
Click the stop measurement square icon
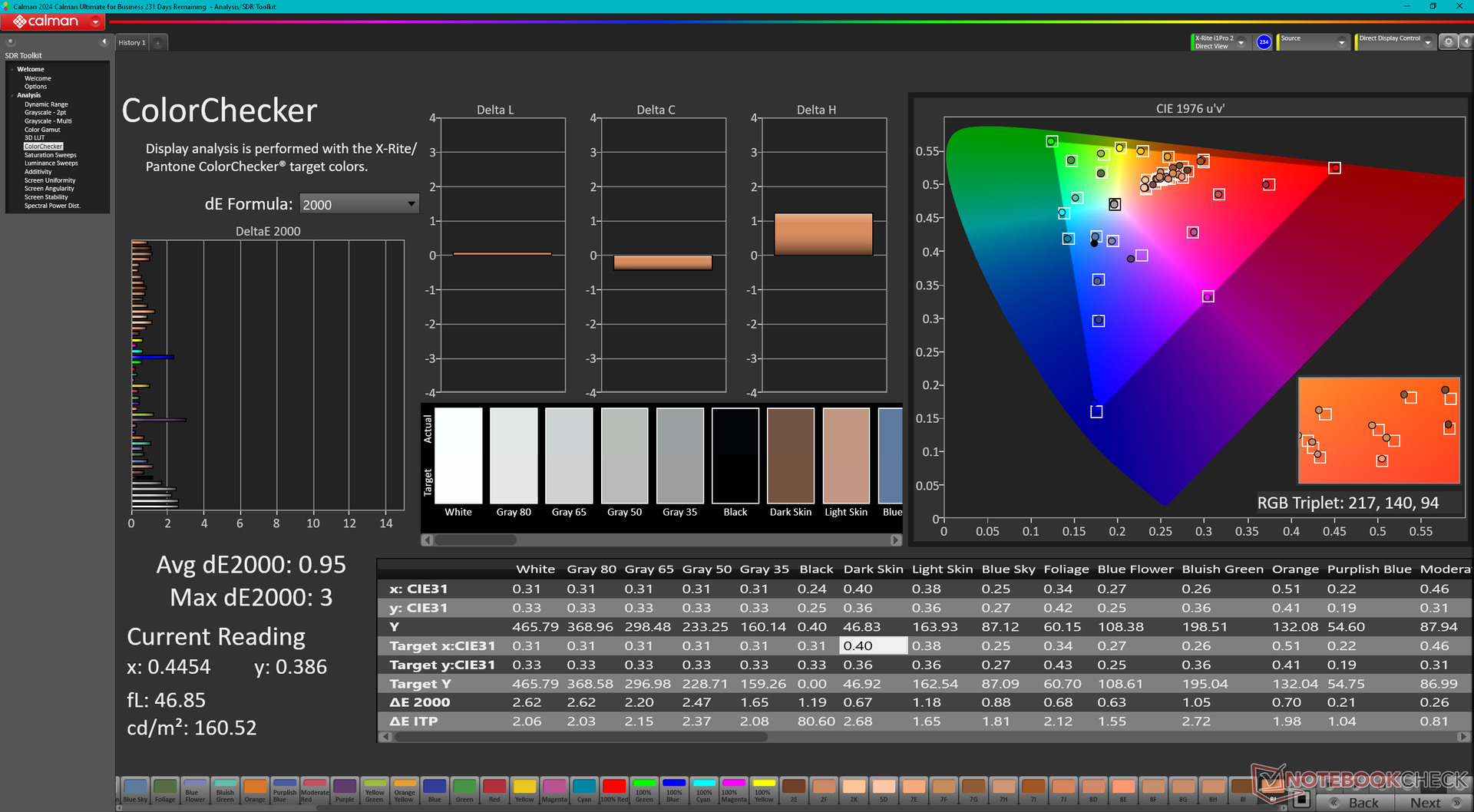click(x=1300, y=800)
